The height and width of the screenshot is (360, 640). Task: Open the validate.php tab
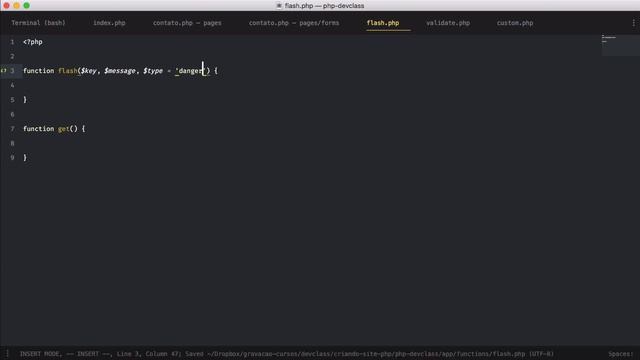[x=448, y=23]
